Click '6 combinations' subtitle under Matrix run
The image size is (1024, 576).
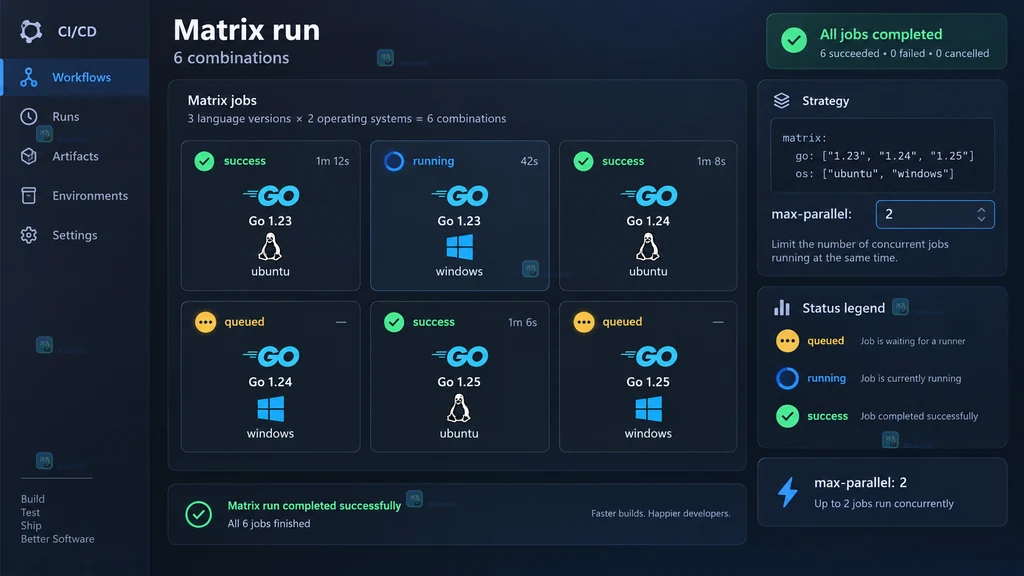[231, 58]
